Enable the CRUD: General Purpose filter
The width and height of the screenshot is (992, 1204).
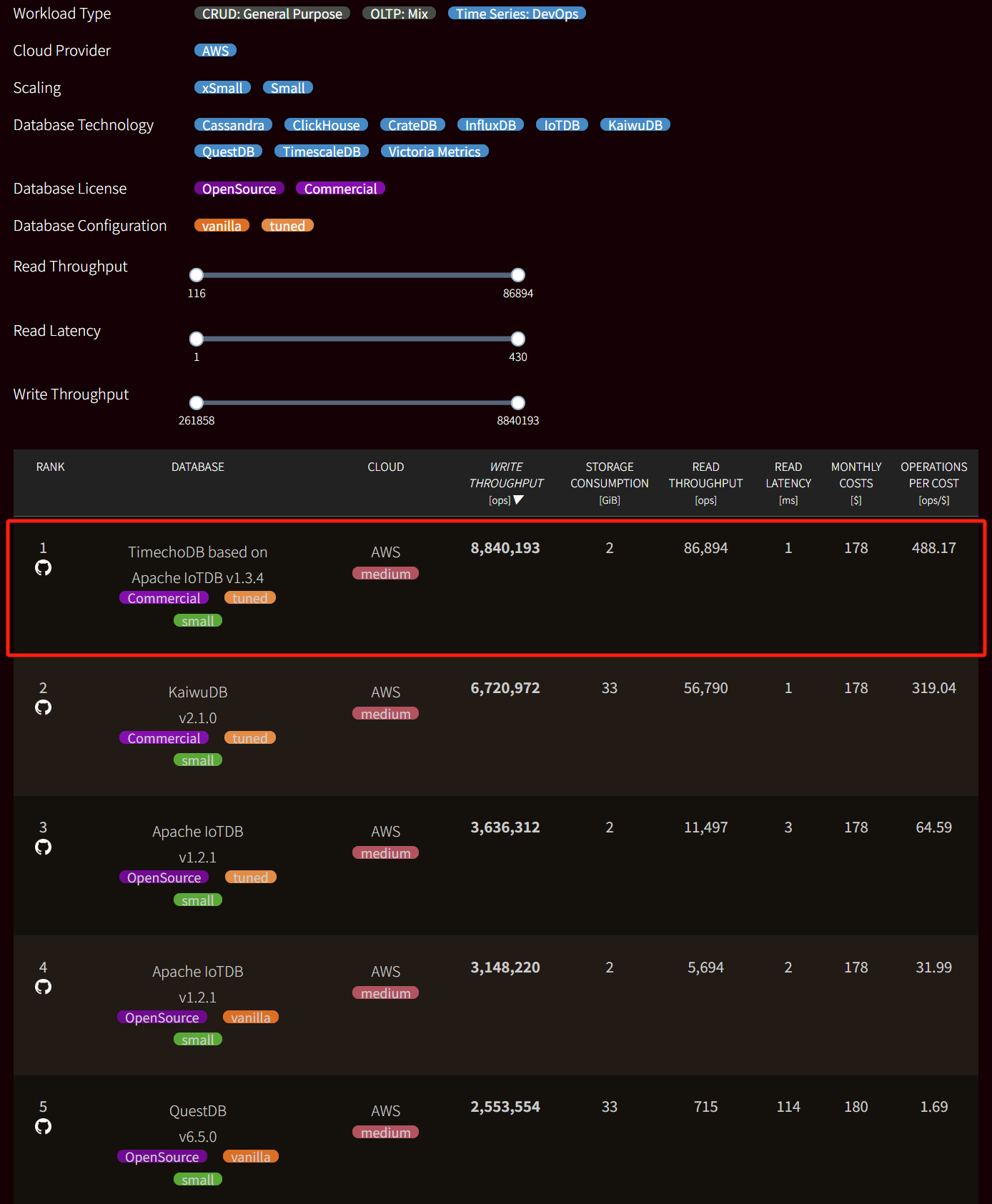[x=272, y=14]
